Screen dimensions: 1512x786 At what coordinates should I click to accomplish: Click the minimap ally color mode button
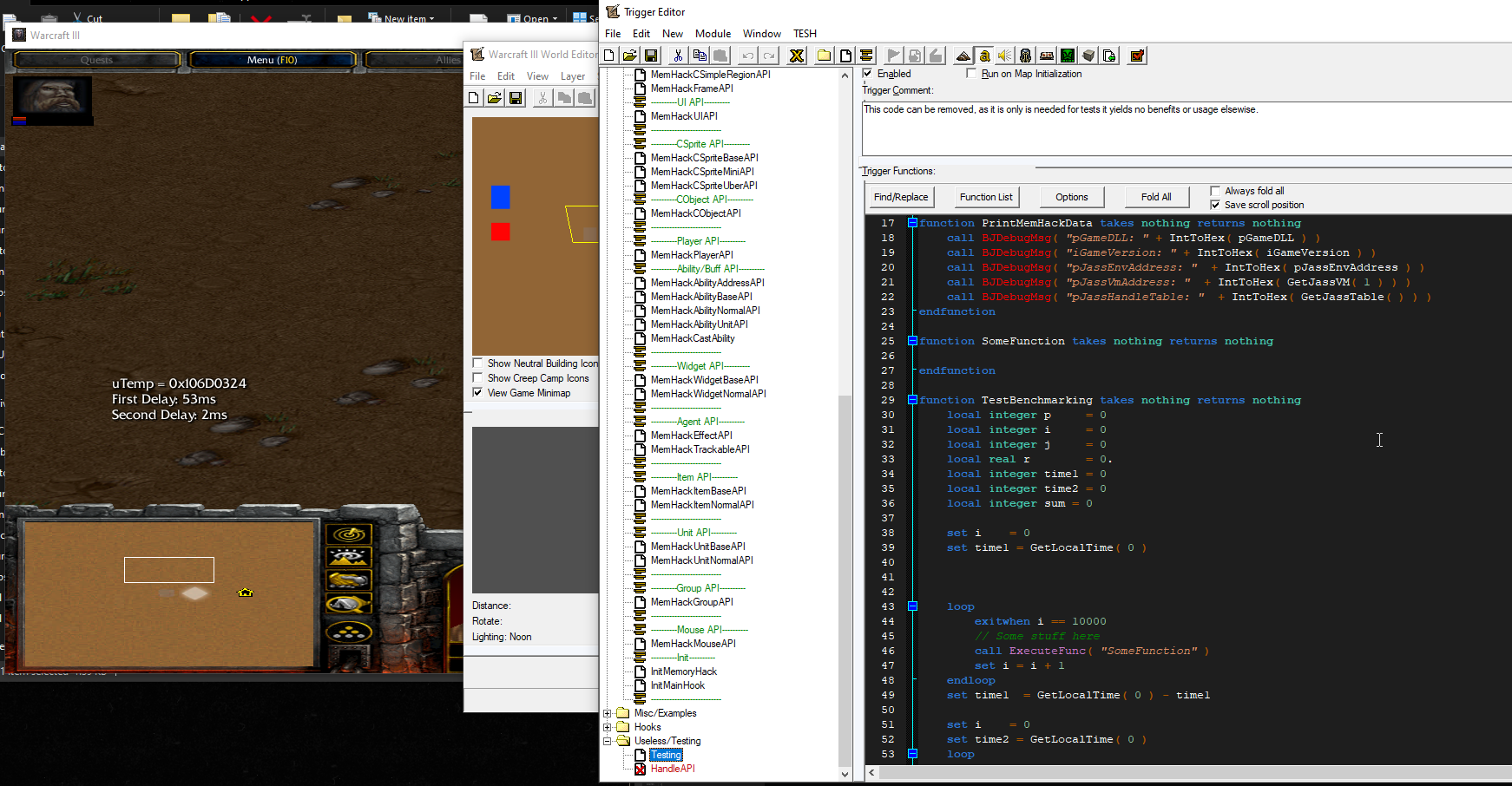pyautogui.click(x=349, y=580)
